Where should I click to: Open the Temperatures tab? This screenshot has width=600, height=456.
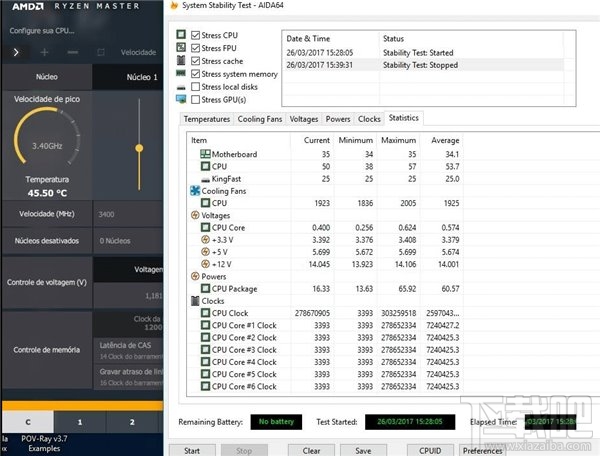click(207, 119)
